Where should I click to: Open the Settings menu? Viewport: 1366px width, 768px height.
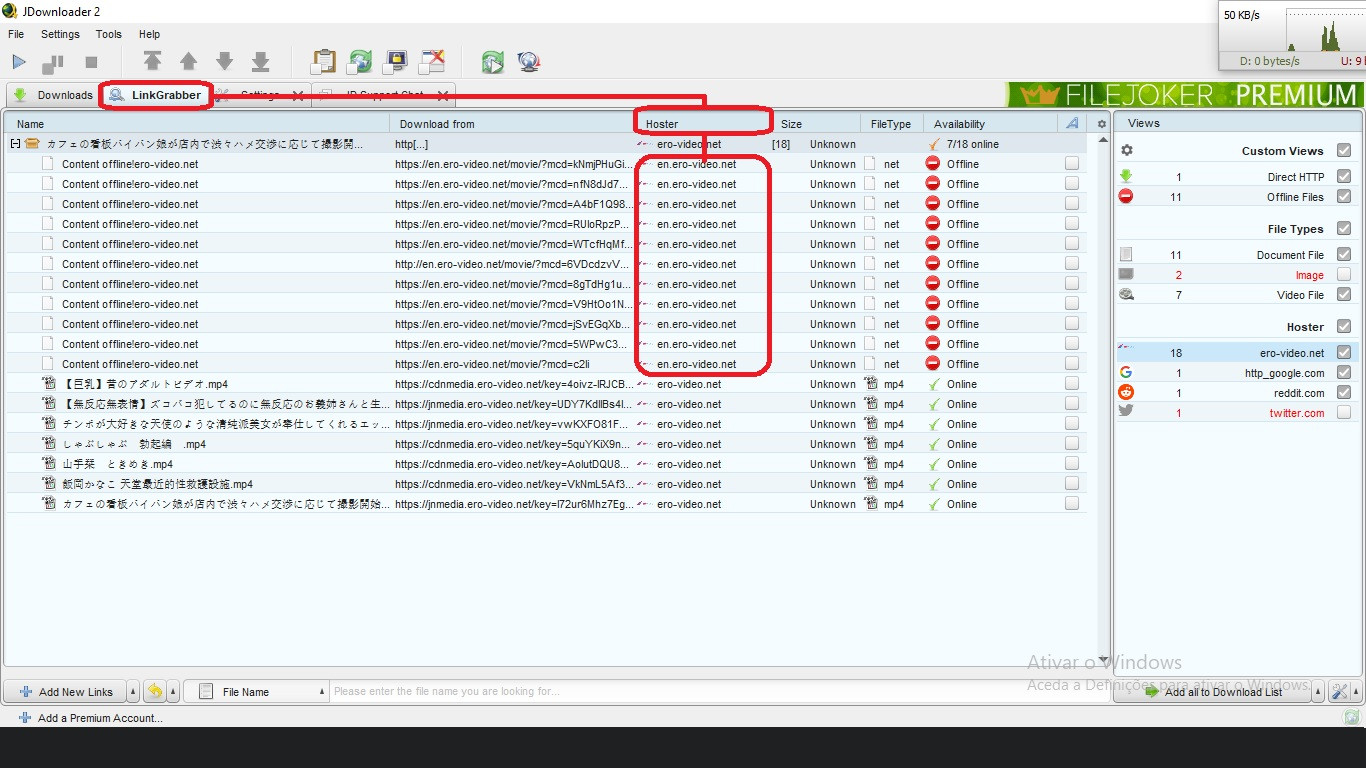coord(60,34)
